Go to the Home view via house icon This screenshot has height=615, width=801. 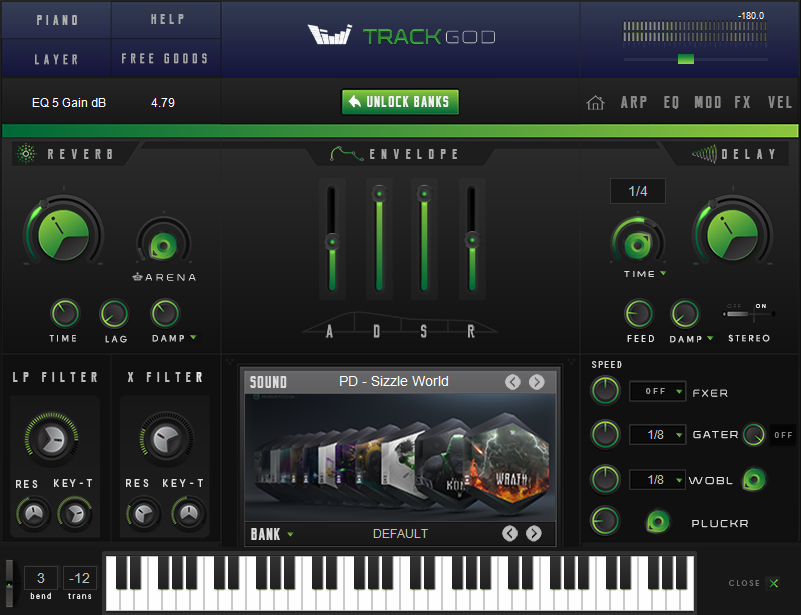coord(595,103)
